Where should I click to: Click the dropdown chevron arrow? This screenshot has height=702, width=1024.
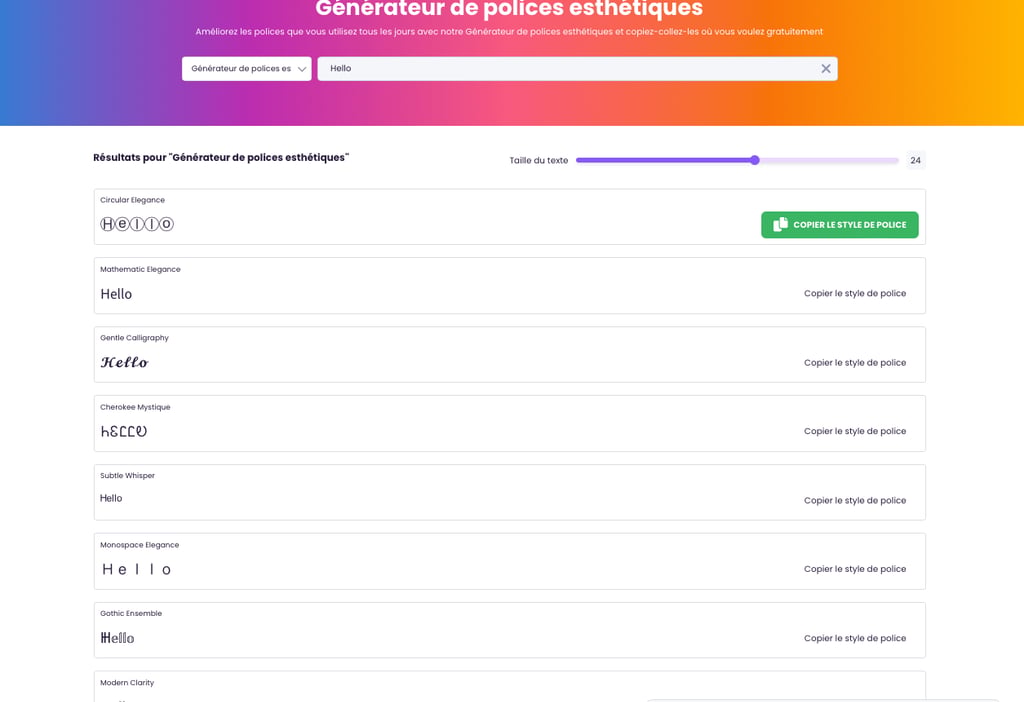click(x=302, y=69)
